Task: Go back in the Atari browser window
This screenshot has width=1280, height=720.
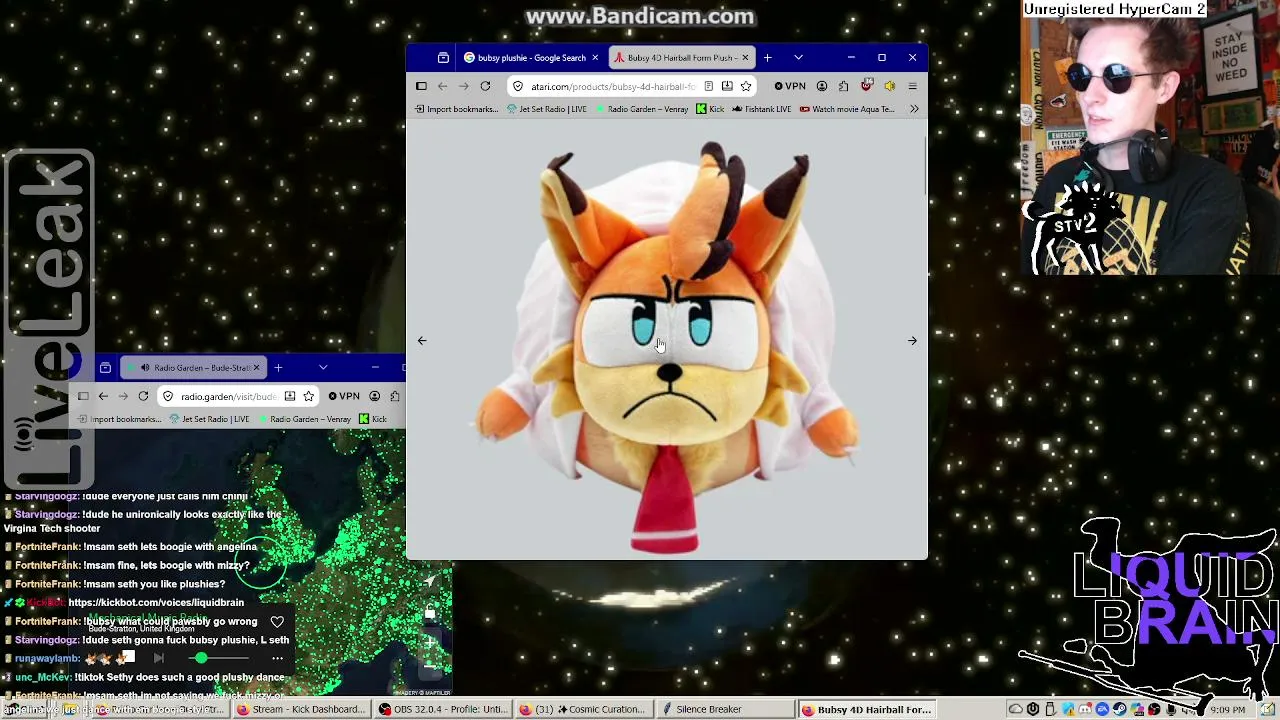Action: click(442, 86)
